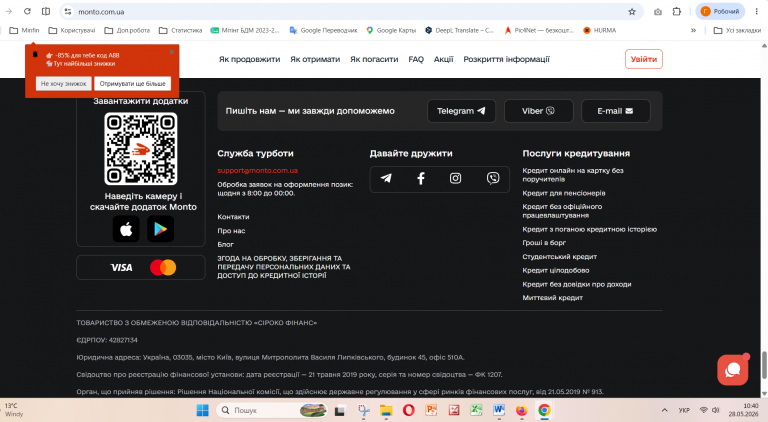The height and width of the screenshot is (422, 768).
Task: Click the Telegram icon under Давайте дружити
Action: (386, 178)
